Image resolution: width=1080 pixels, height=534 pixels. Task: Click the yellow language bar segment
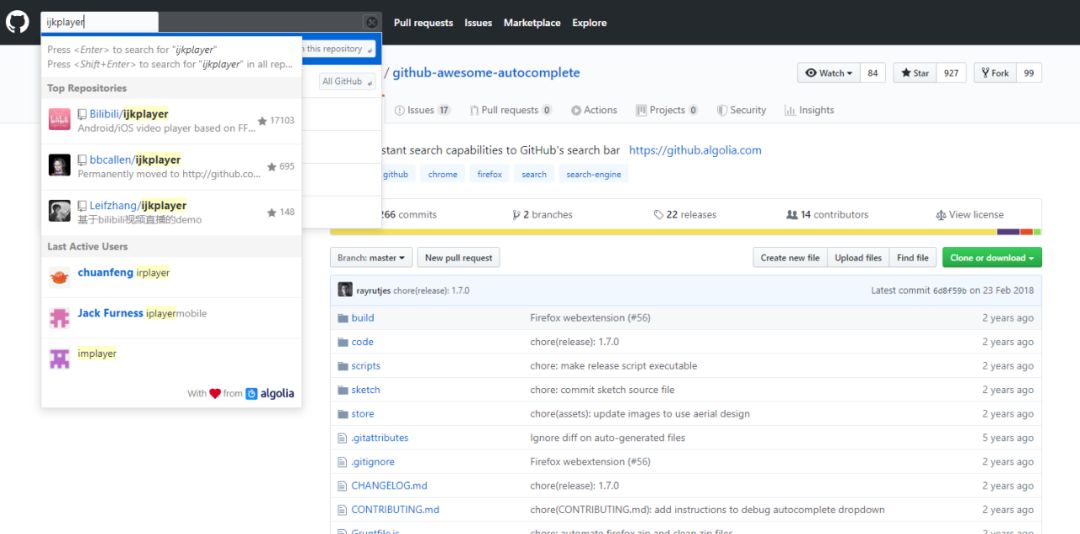pyautogui.click(x=663, y=232)
